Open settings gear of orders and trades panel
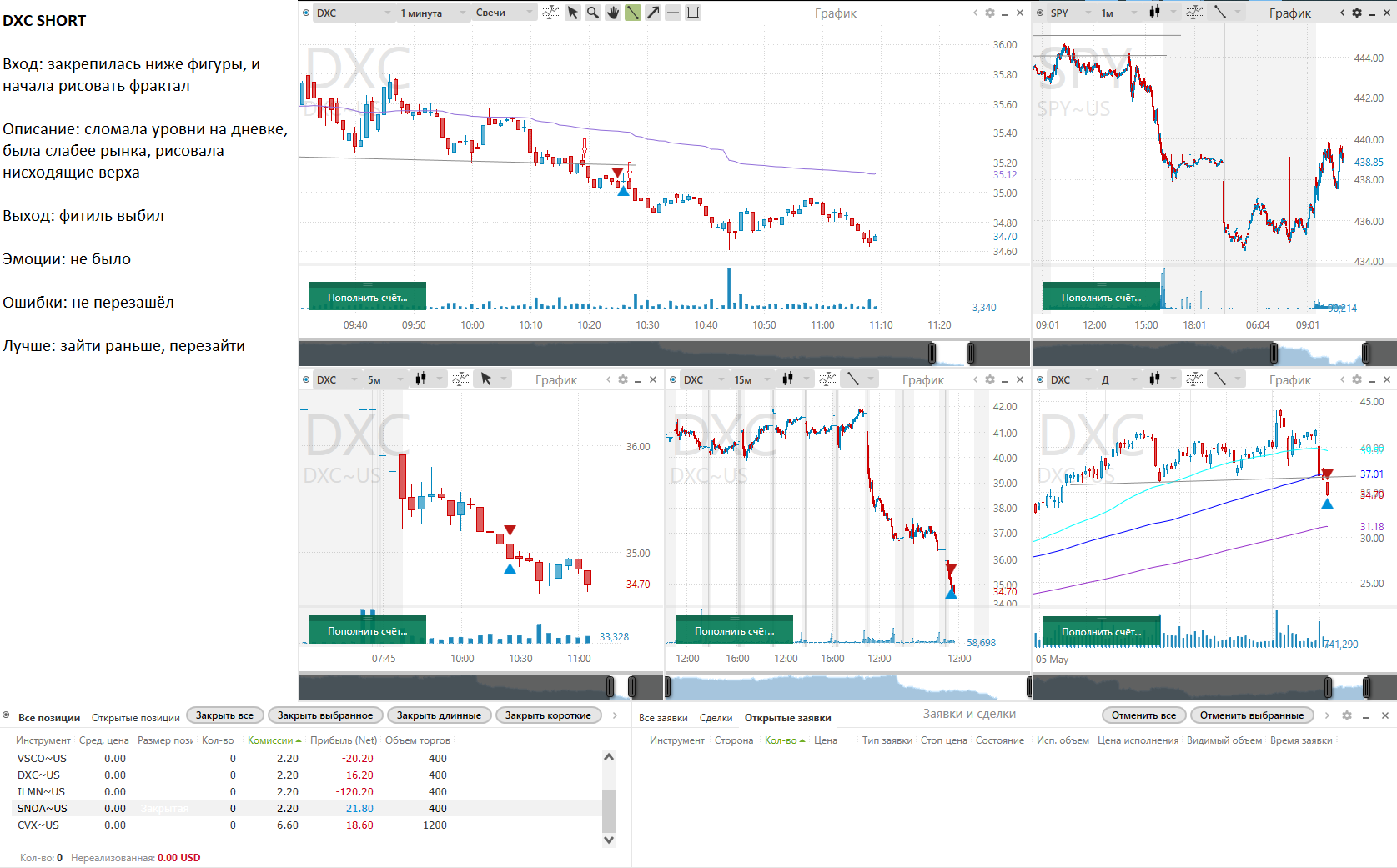 [1347, 715]
